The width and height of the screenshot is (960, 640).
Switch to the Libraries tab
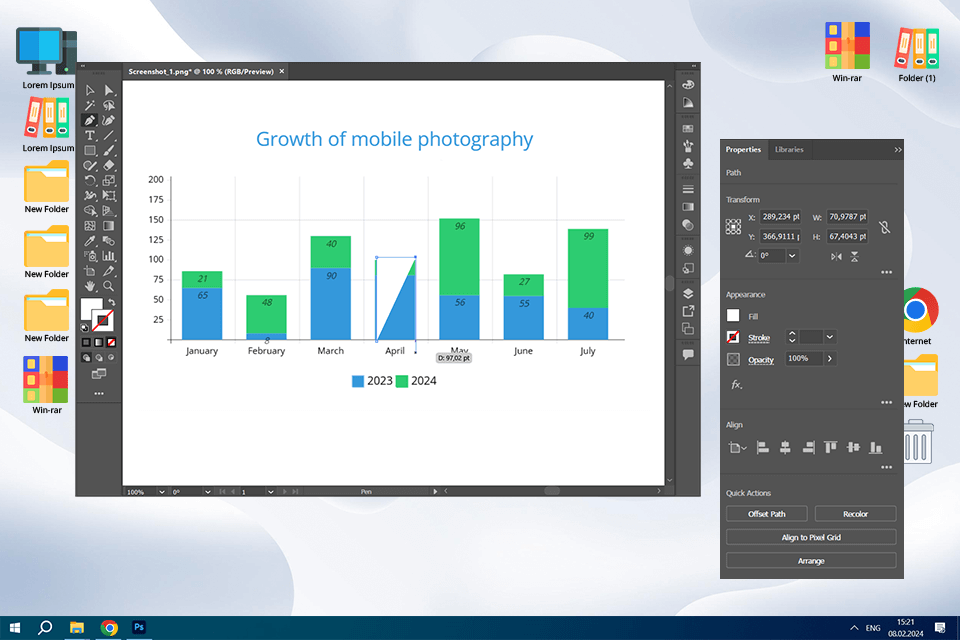789,149
